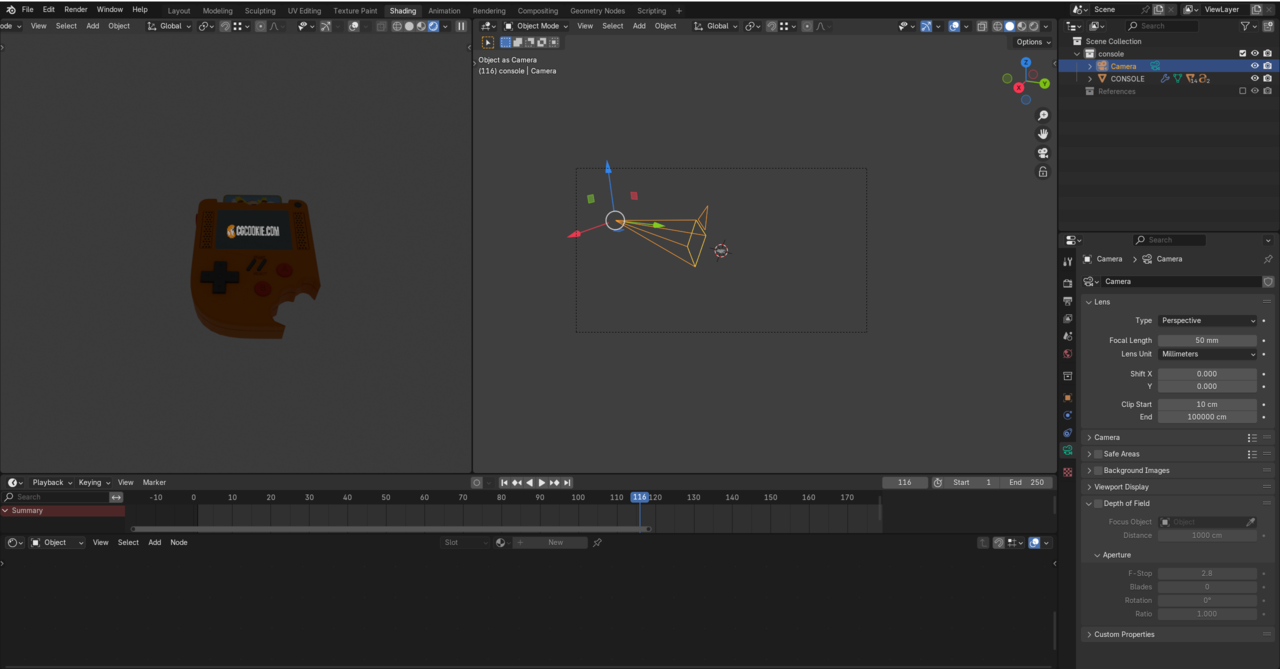Enable the Safe Areas checkbox
Screen dimensions: 1280x669
point(1098,454)
